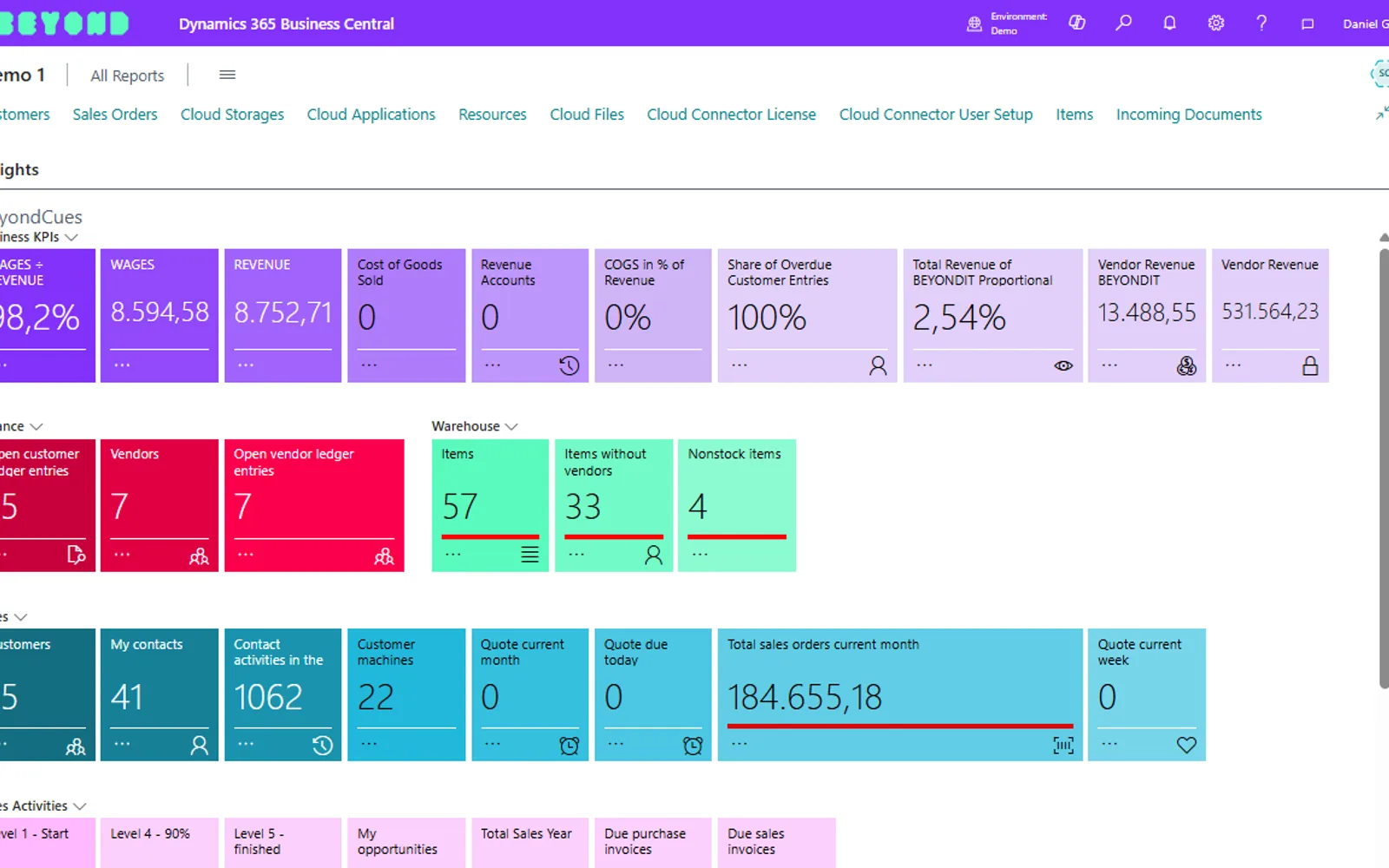1389x868 pixels.
Task: Open the Sales Orders menu item
Action: point(115,115)
